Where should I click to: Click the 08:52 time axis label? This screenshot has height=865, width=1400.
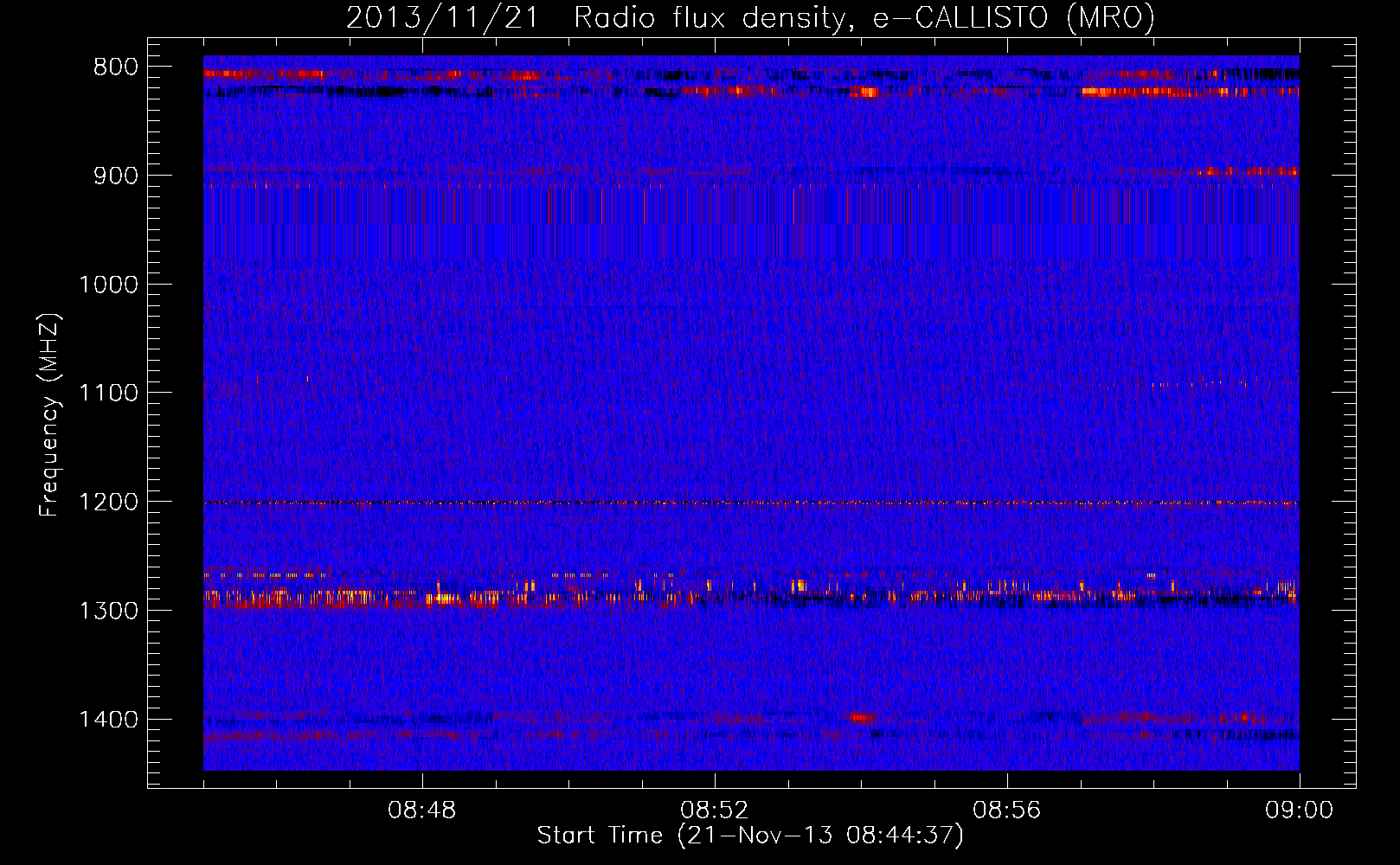[715, 811]
